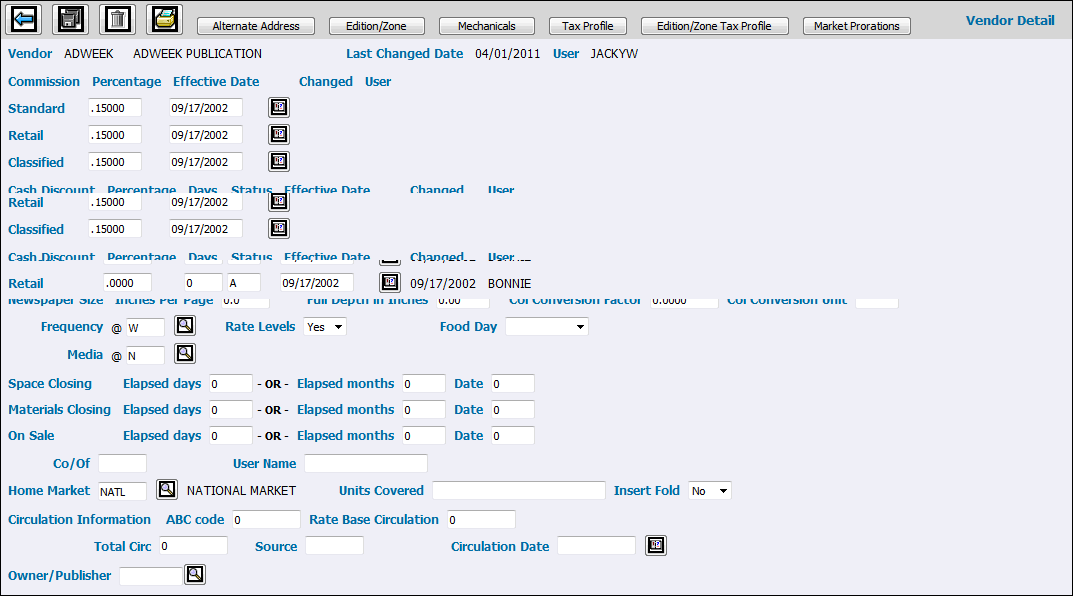The image size is (1073, 596).
Task: Expand the Insert Fold dropdown
Action: click(710, 491)
